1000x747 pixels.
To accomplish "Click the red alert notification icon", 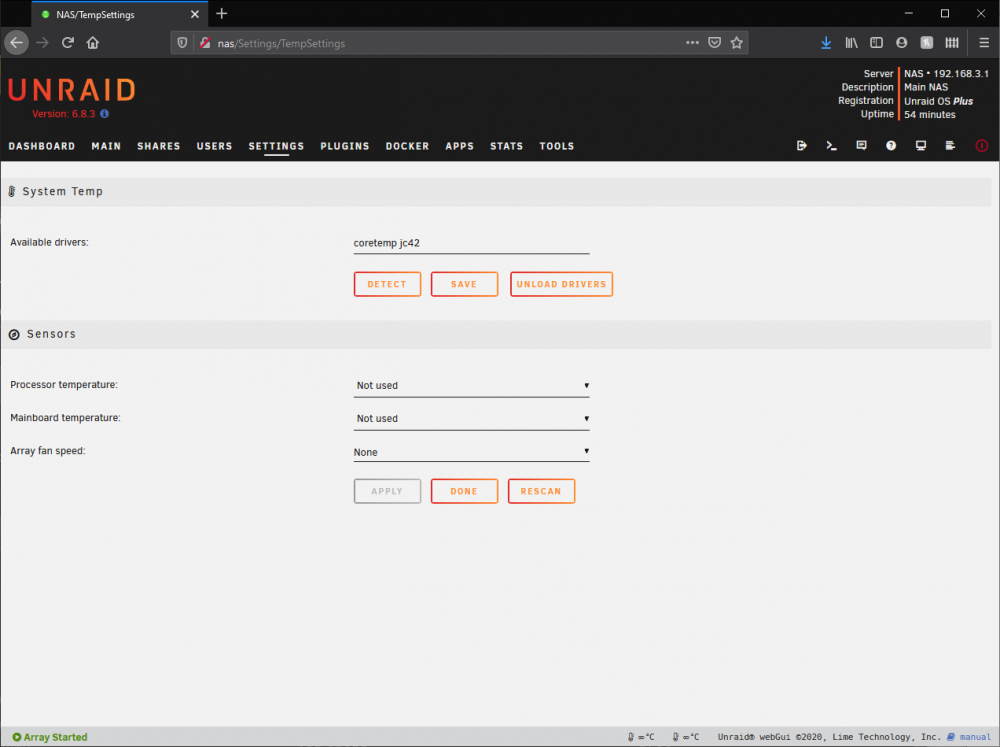I will pos(982,145).
